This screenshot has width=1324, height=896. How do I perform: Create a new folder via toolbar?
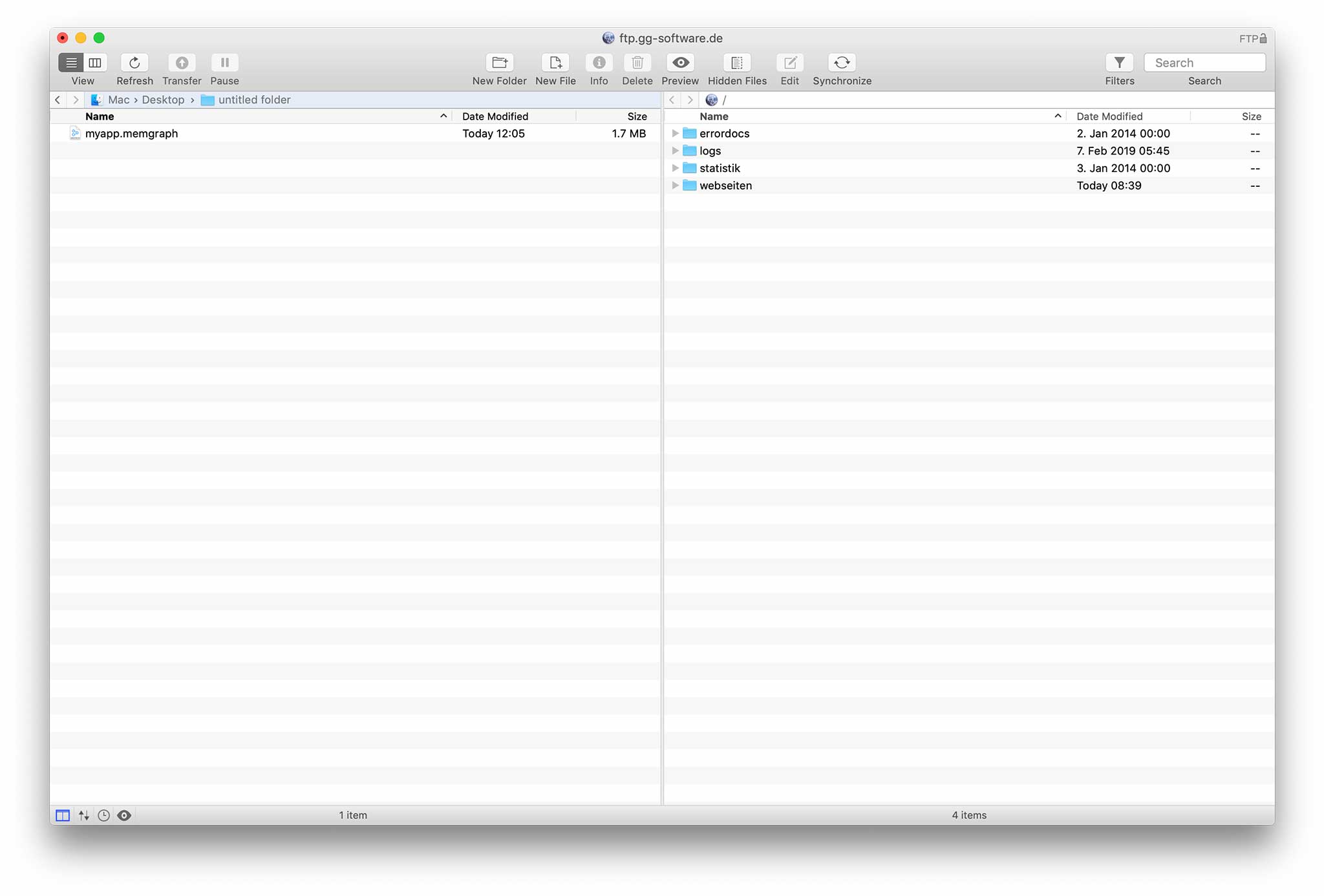499,63
